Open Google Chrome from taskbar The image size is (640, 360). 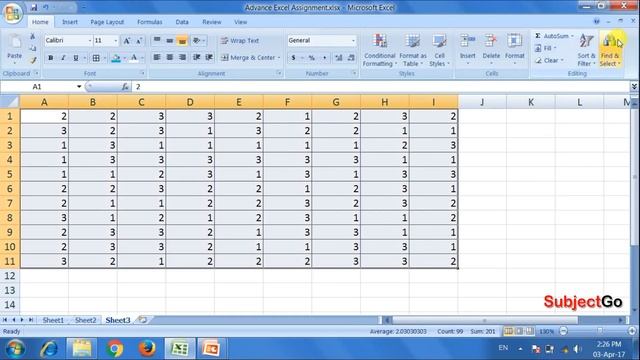(x=115, y=349)
